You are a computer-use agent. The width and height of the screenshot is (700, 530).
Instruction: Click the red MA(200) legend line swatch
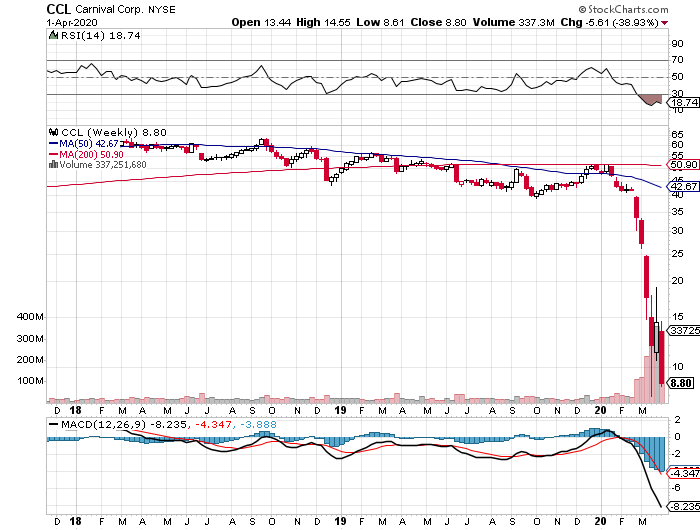53,154
